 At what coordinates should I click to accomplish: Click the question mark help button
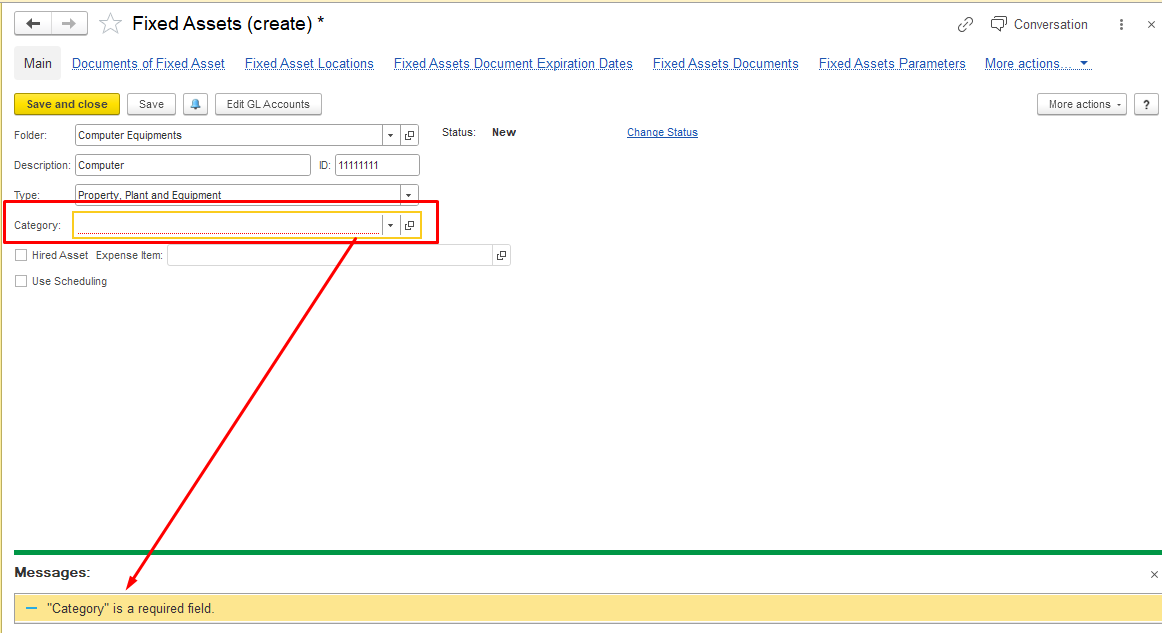click(1145, 104)
